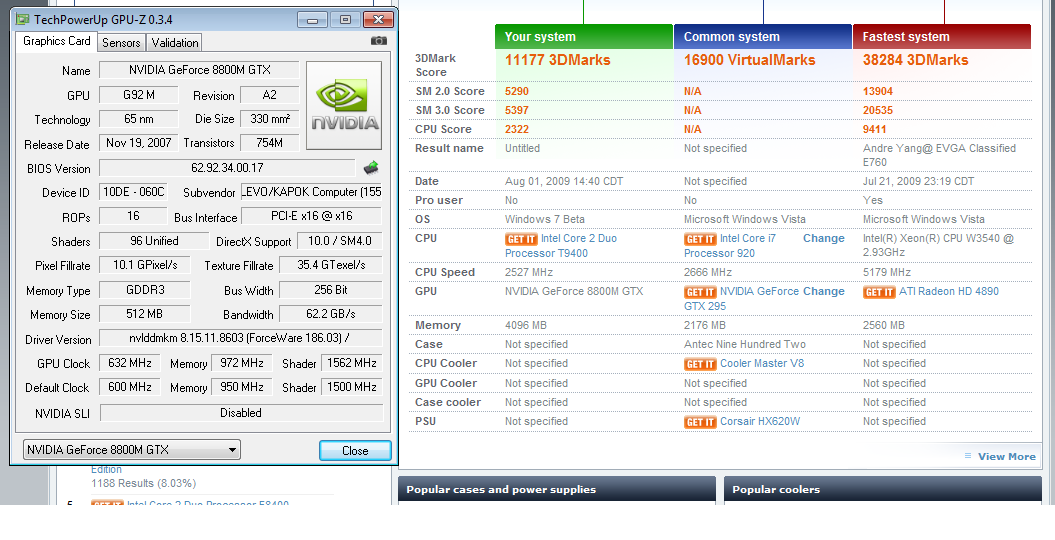Maximize the GPU-Z window
The width and height of the screenshot is (1055, 540).
345,20
